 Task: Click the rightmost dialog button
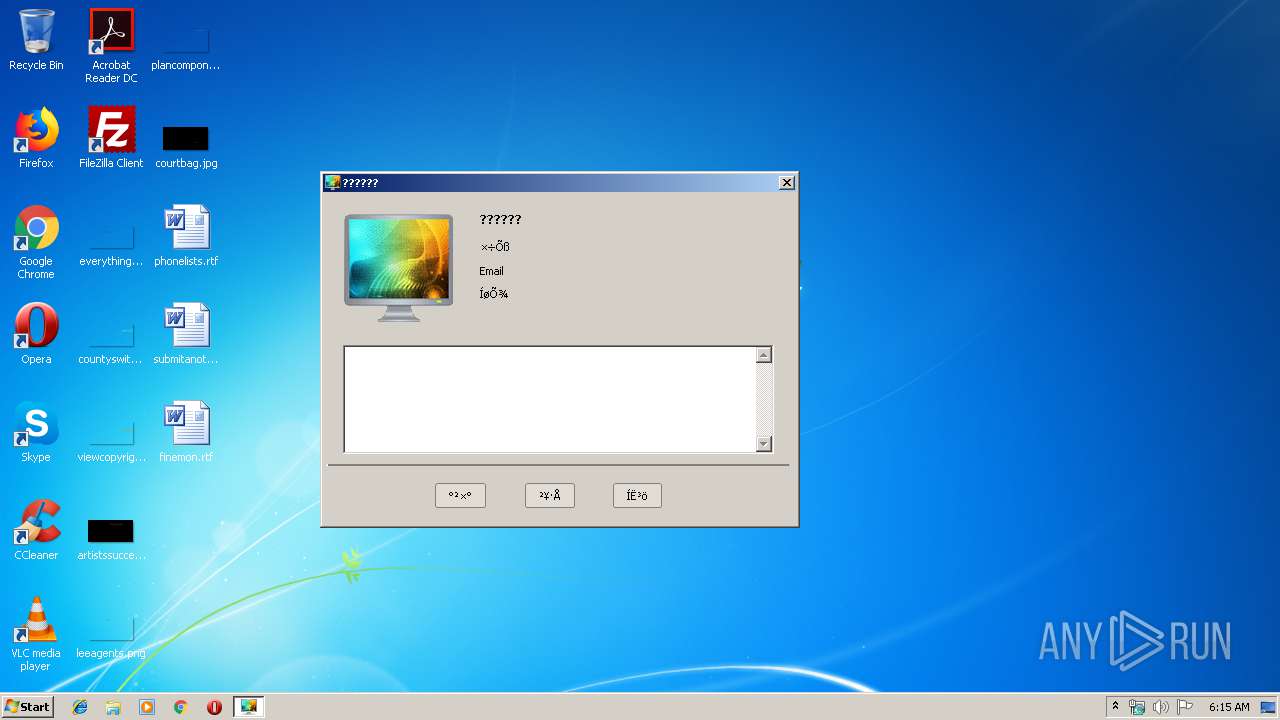[x=637, y=495]
